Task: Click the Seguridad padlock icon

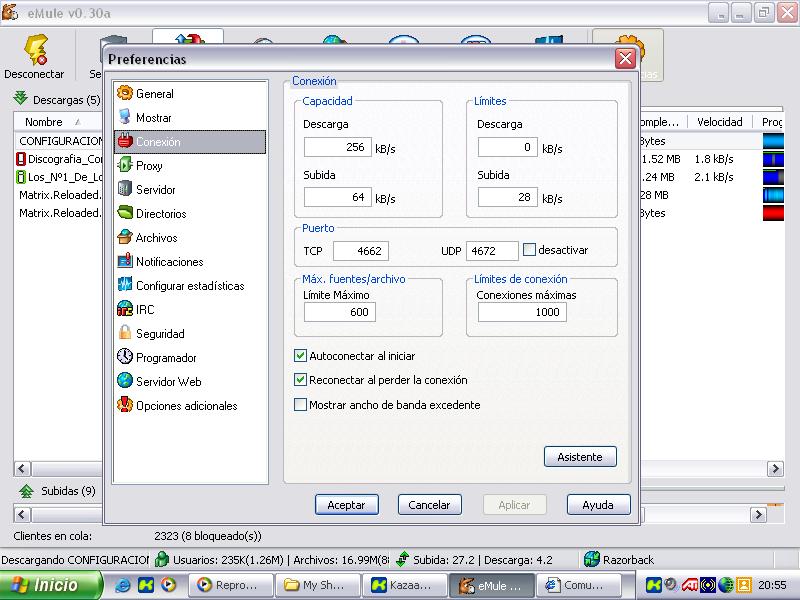Action: [x=125, y=334]
